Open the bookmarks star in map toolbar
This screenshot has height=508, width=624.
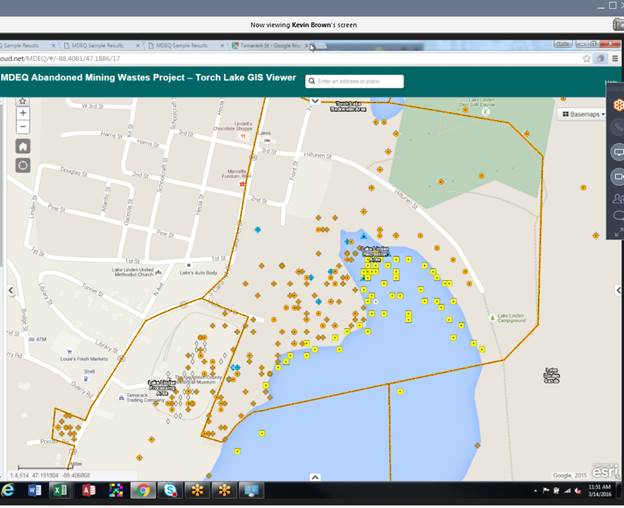coord(23,101)
